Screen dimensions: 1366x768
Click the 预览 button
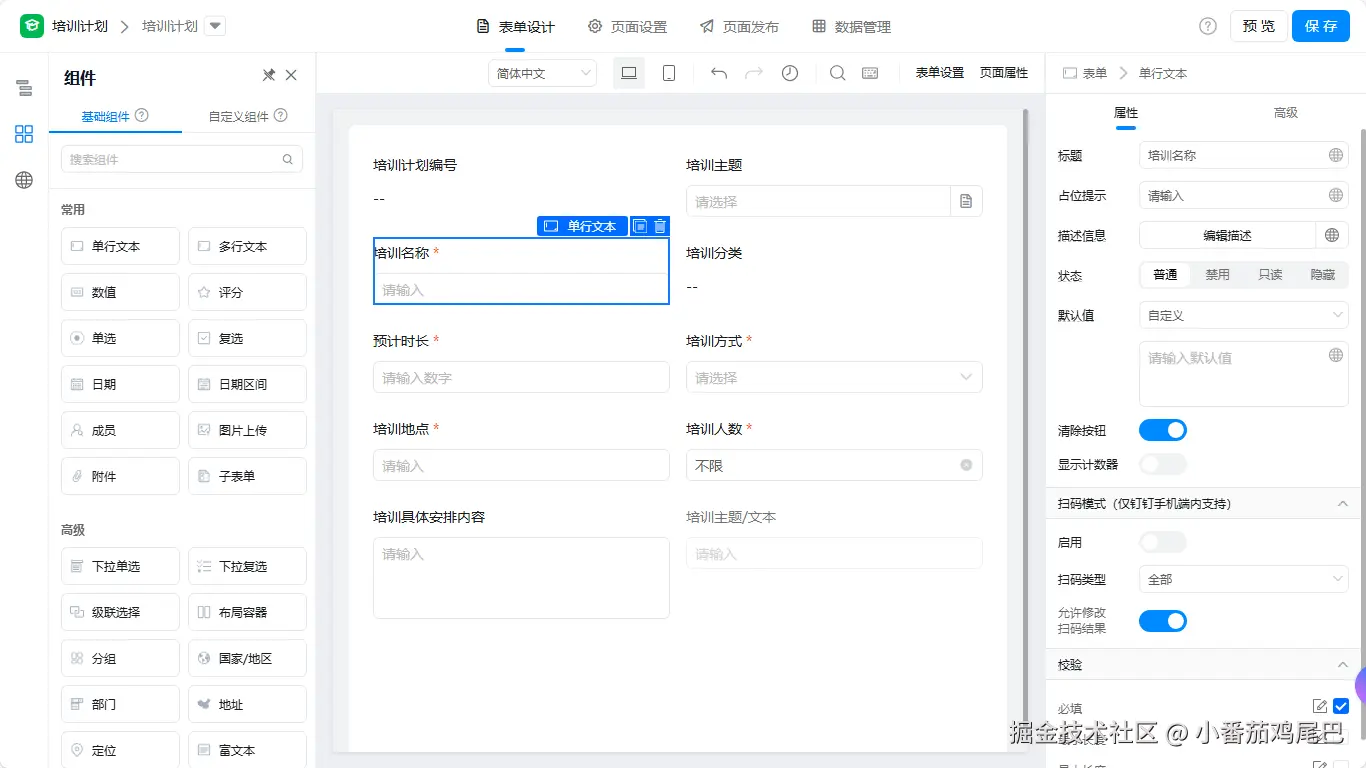(x=1259, y=26)
